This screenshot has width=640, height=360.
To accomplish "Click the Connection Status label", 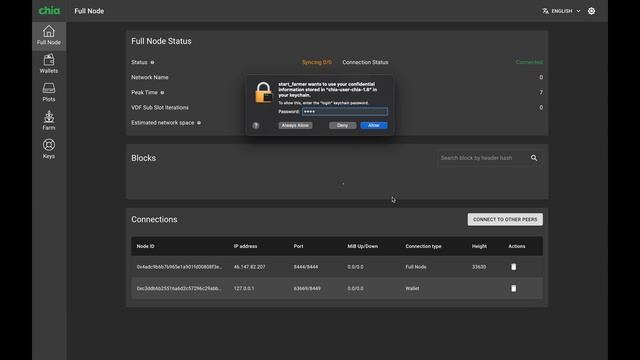I will pos(365,62).
